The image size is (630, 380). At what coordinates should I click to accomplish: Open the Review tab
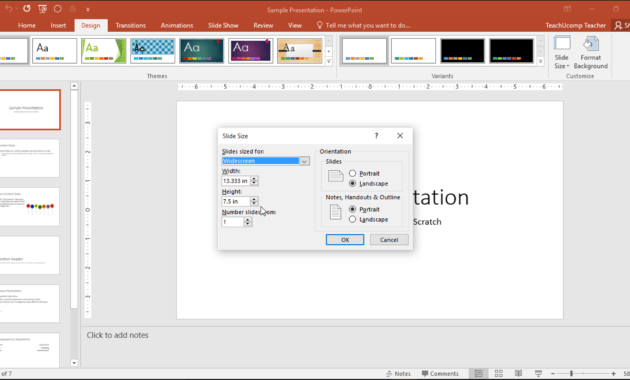click(x=263, y=25)
